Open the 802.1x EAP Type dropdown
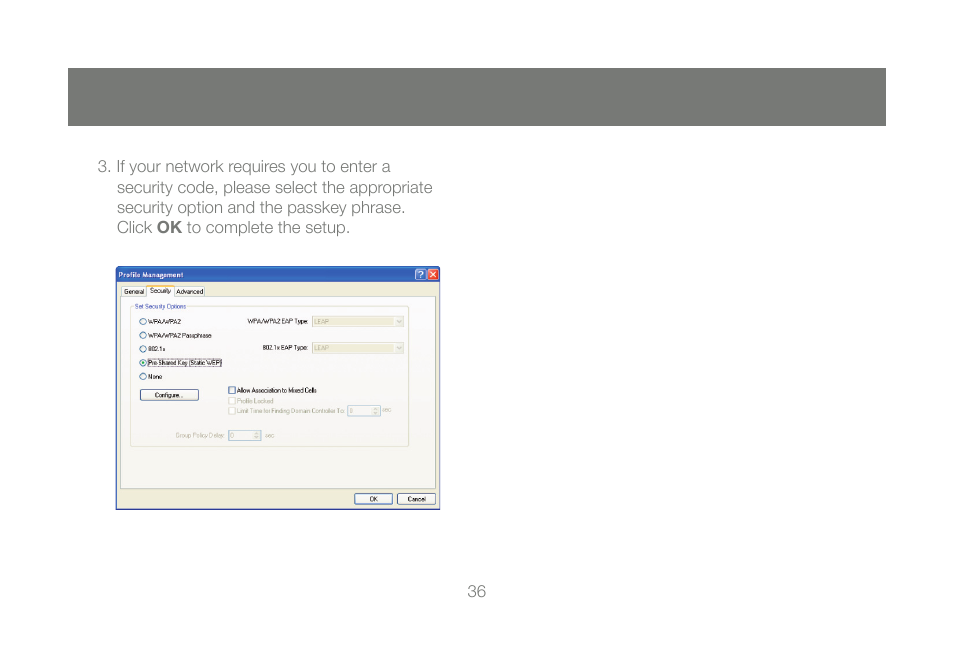 (x=358, y=348)
